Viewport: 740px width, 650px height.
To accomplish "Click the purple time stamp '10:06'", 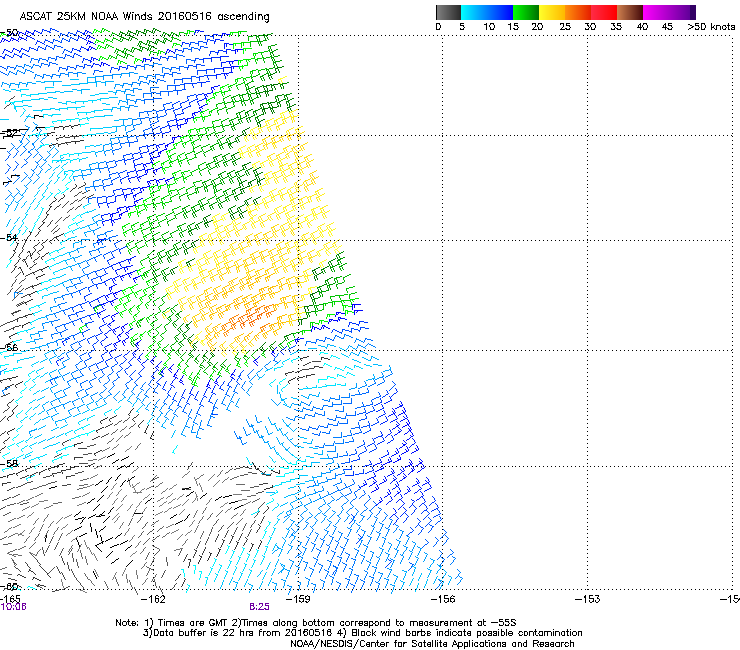I will [13, 607].
